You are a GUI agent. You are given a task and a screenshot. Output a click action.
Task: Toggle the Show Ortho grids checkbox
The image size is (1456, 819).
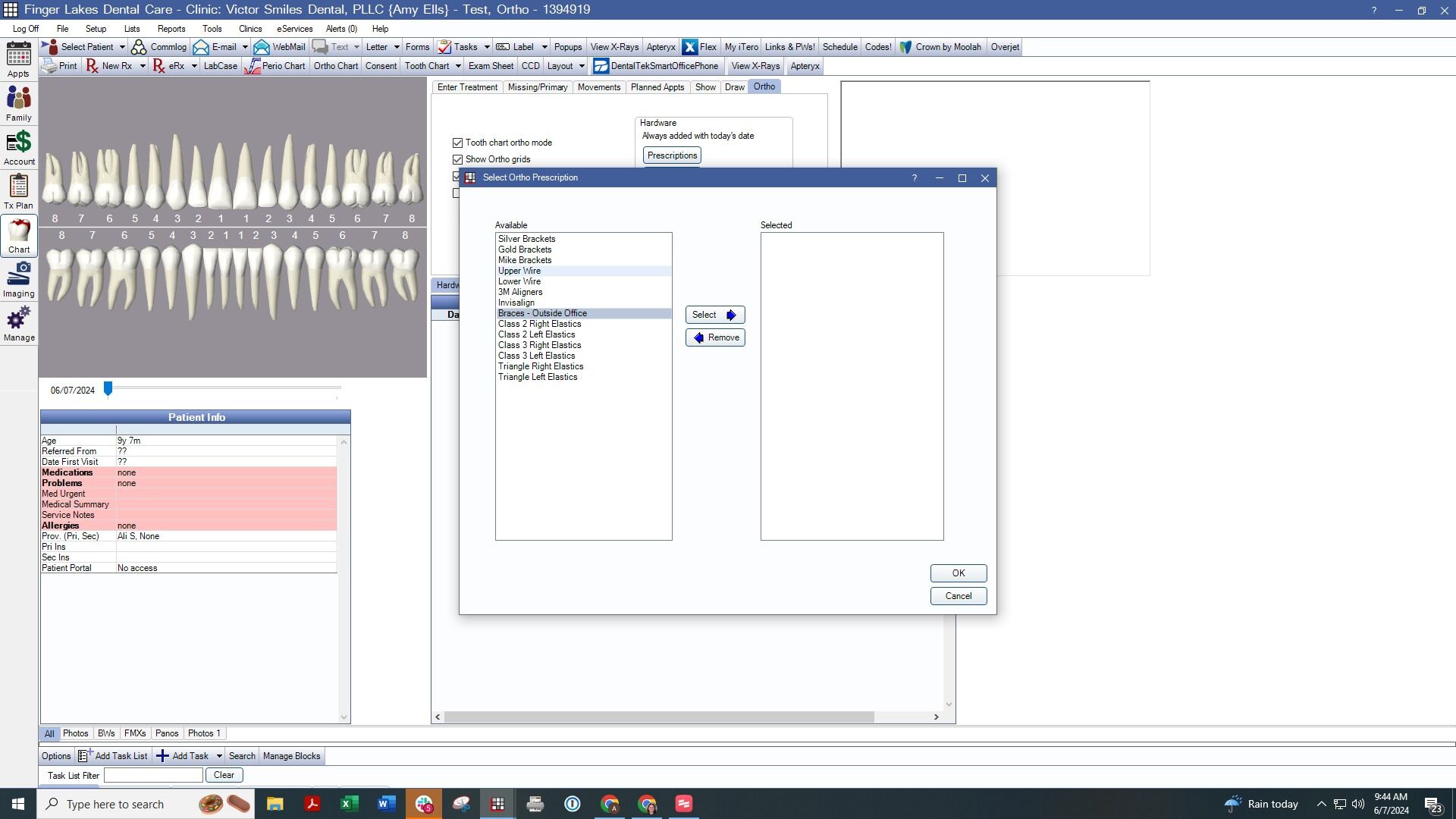tap(457, 159)
